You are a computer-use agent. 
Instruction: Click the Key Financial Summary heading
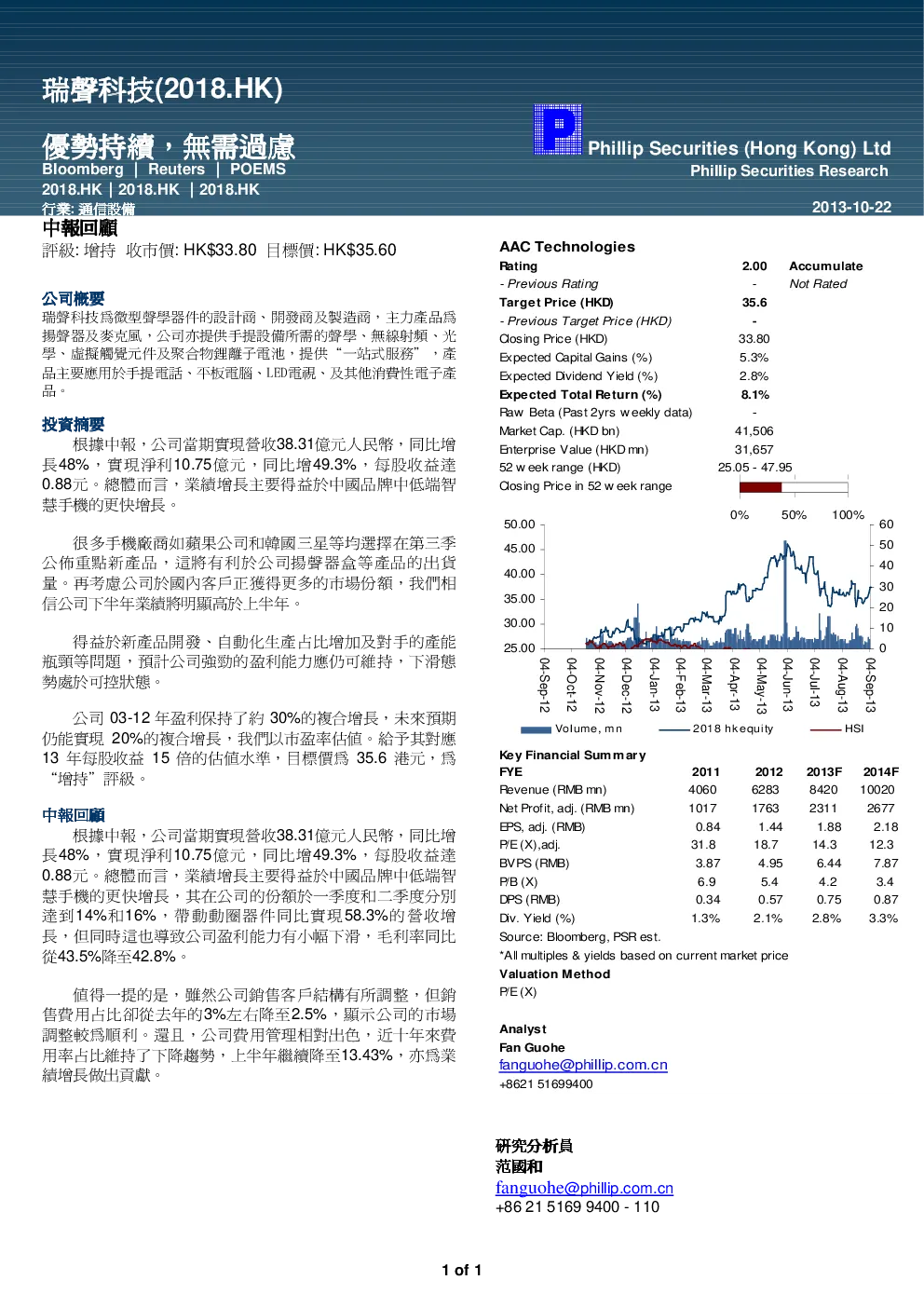tap(572, 756)
